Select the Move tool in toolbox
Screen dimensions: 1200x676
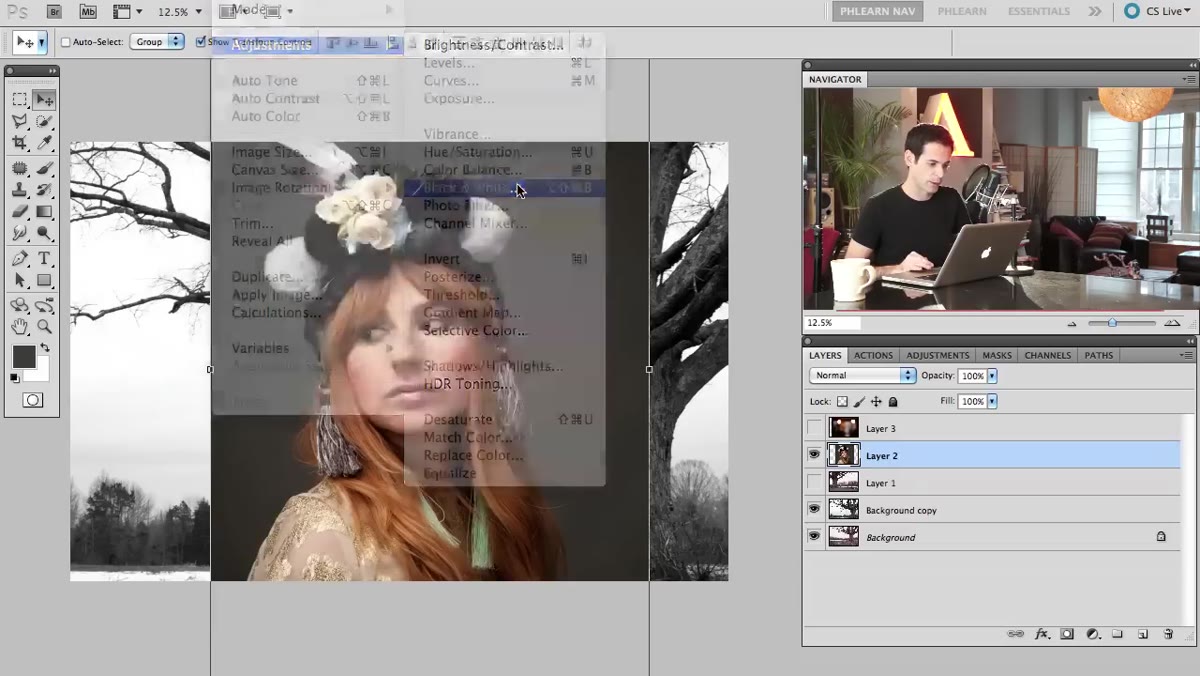click(x=44, y=100)
